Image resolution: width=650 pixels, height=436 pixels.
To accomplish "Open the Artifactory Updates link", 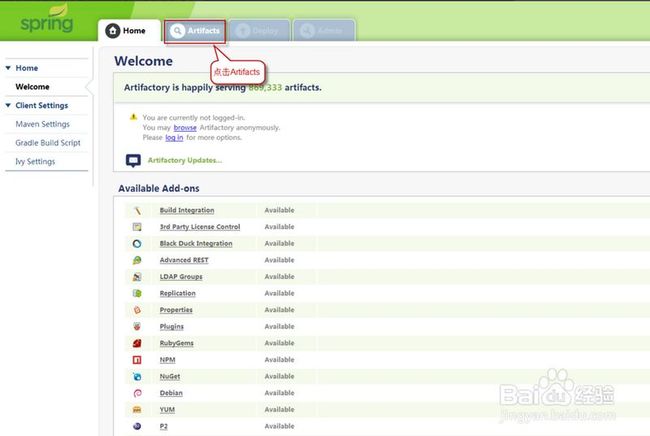I will [185, 160].
